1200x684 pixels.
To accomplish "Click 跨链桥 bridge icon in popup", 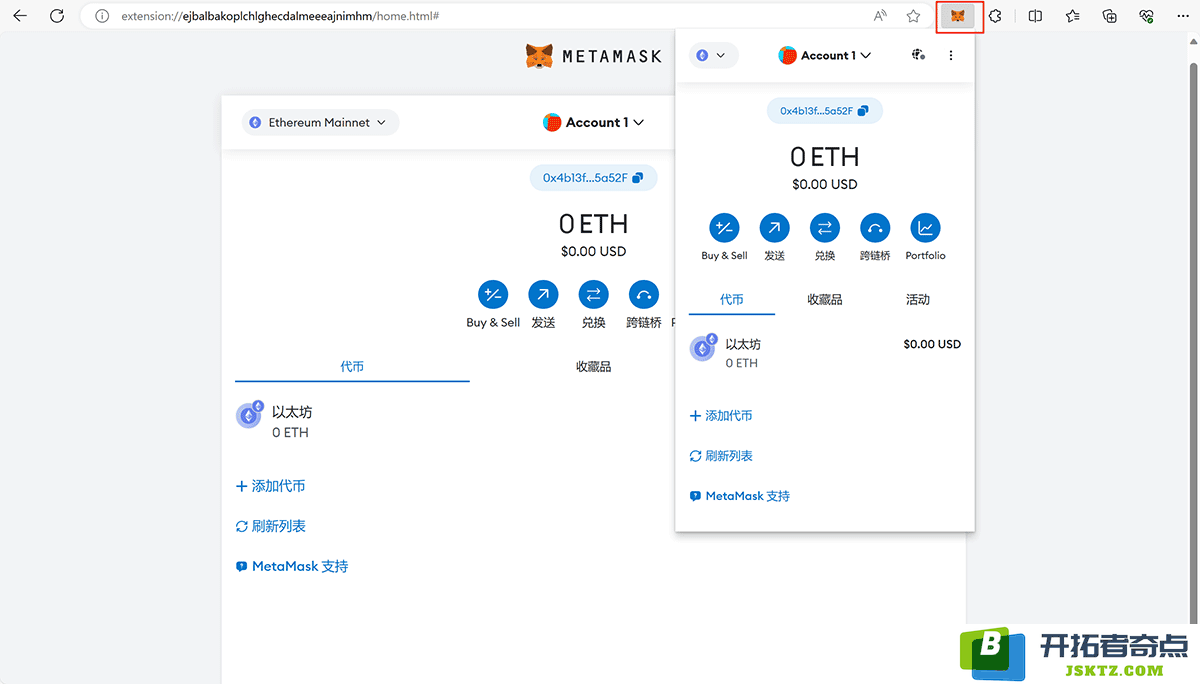I will click(875, 228).
